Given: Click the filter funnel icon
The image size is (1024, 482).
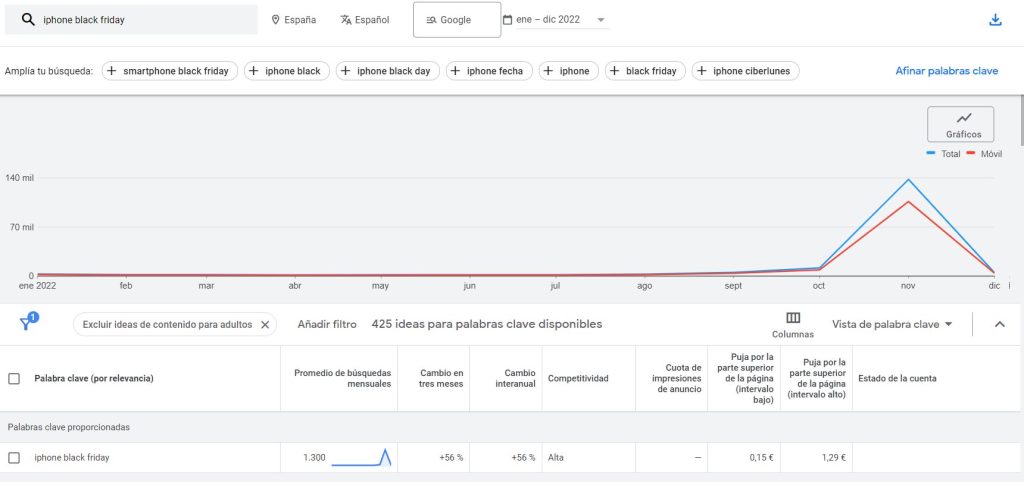Looking at the screenshot, I should click(27, 322).
